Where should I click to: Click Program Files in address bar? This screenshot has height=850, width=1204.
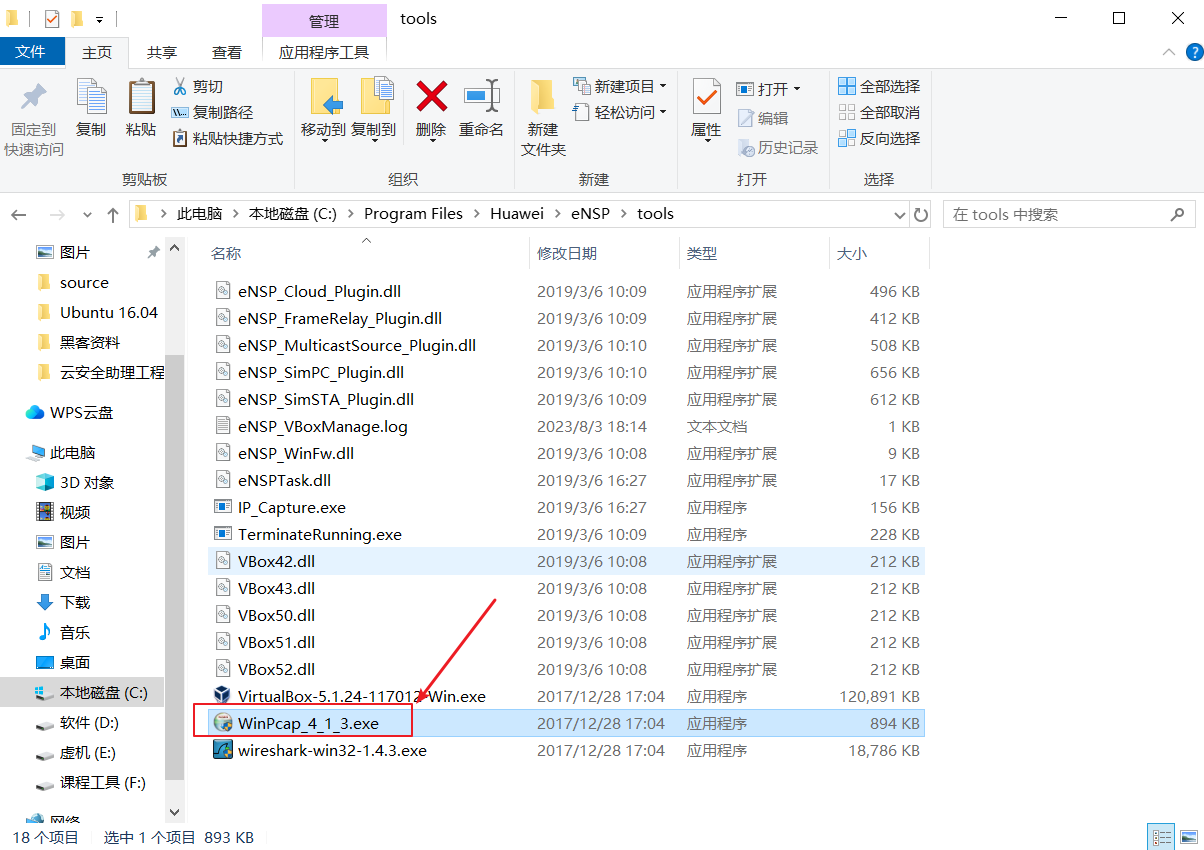tap(414, 214)
